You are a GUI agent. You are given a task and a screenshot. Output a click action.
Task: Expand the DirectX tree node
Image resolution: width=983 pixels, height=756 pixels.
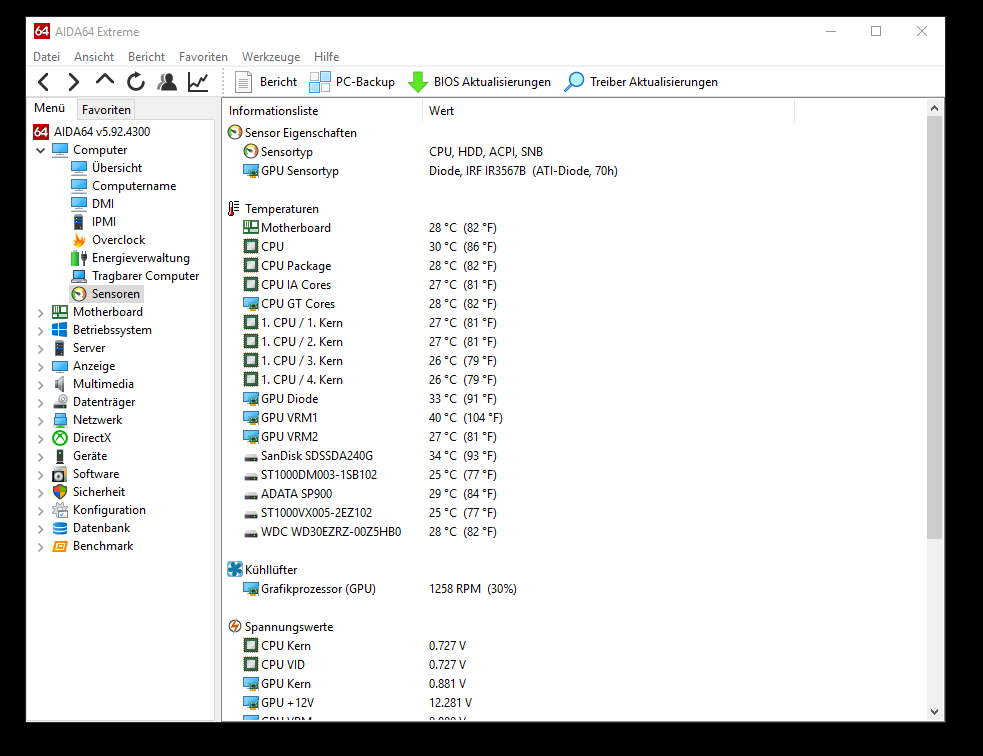click(x=41, y=439)
